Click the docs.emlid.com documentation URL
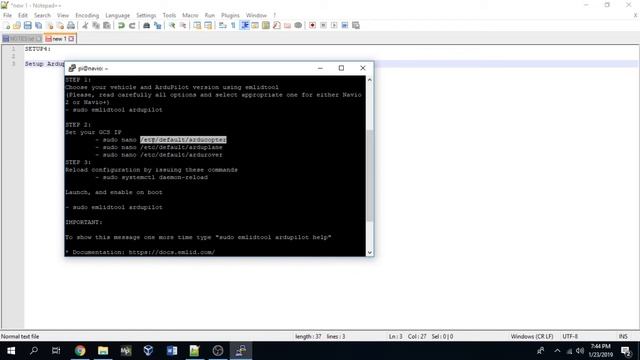The width and height of the screenshot is (640, 360). tap(172, 252)
